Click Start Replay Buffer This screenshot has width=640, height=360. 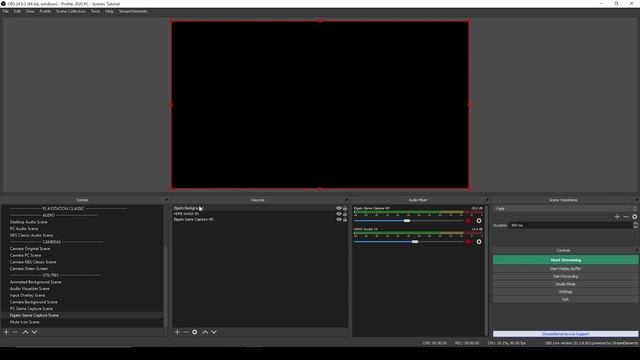(x=565, y=269)
